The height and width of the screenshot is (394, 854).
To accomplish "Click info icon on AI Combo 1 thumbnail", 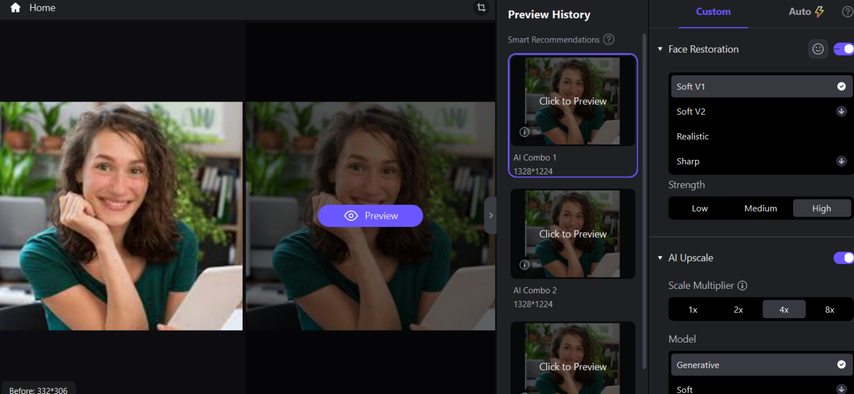I will 524,132.
